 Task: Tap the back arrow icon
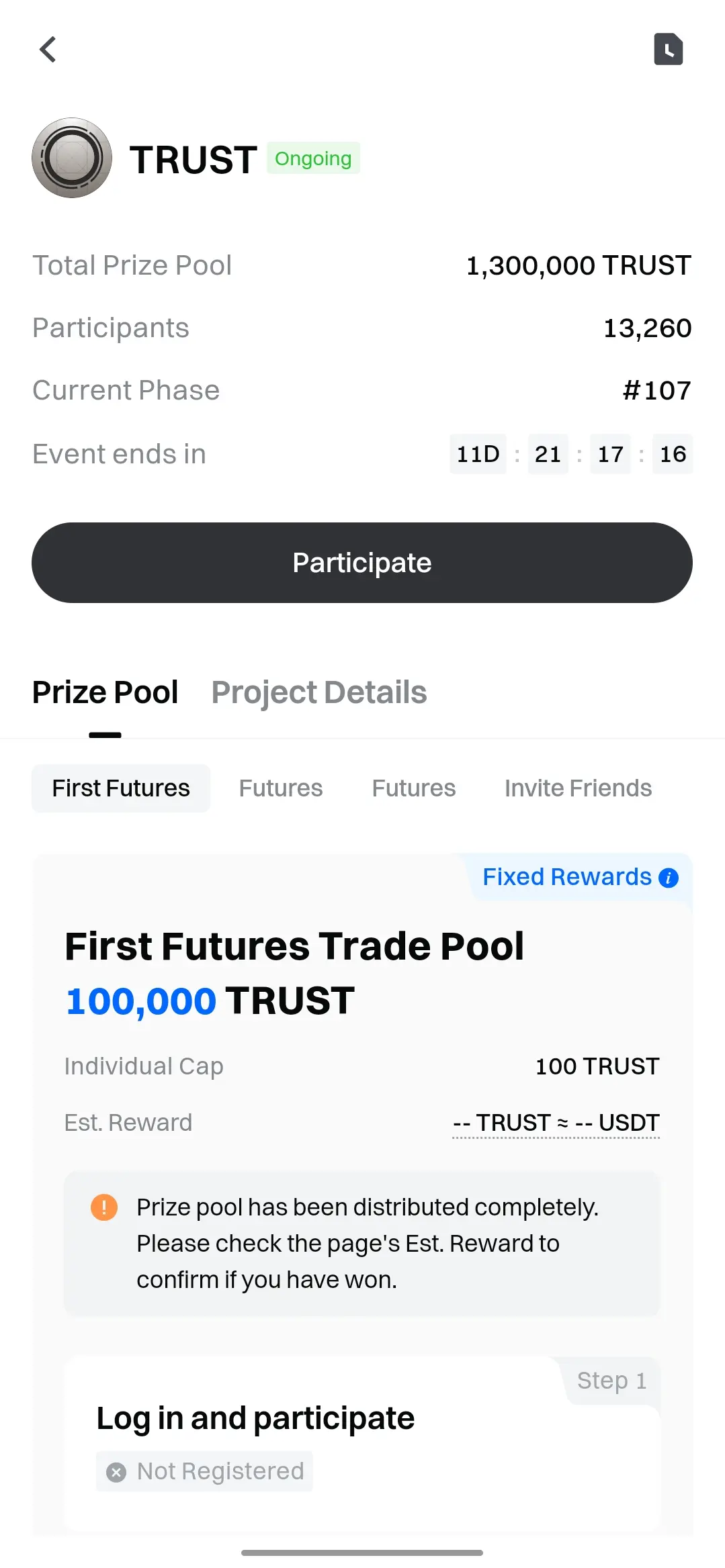click(x=48, y=49)
